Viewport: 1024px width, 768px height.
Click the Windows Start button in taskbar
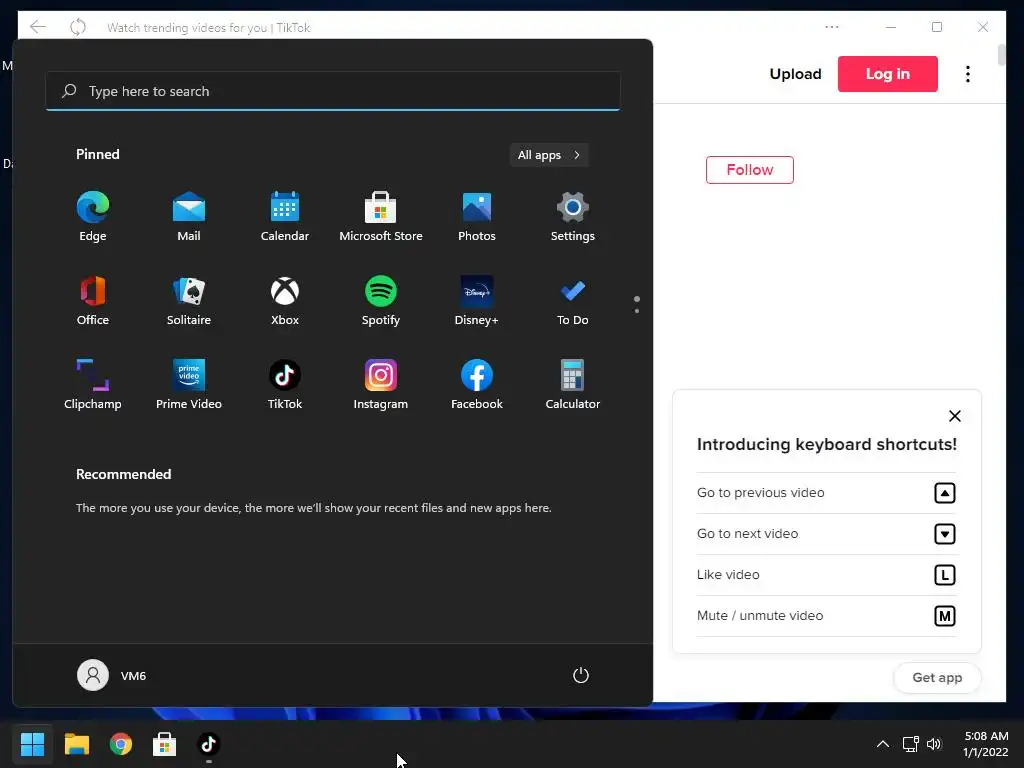[32, 744]
